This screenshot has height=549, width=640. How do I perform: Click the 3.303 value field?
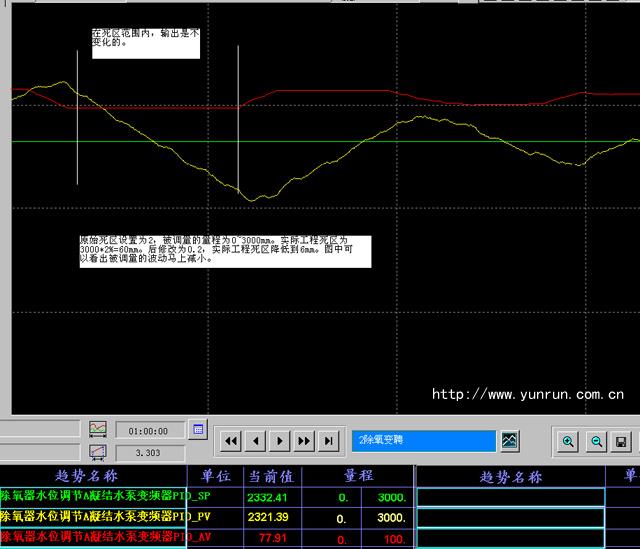click(148, 453)
